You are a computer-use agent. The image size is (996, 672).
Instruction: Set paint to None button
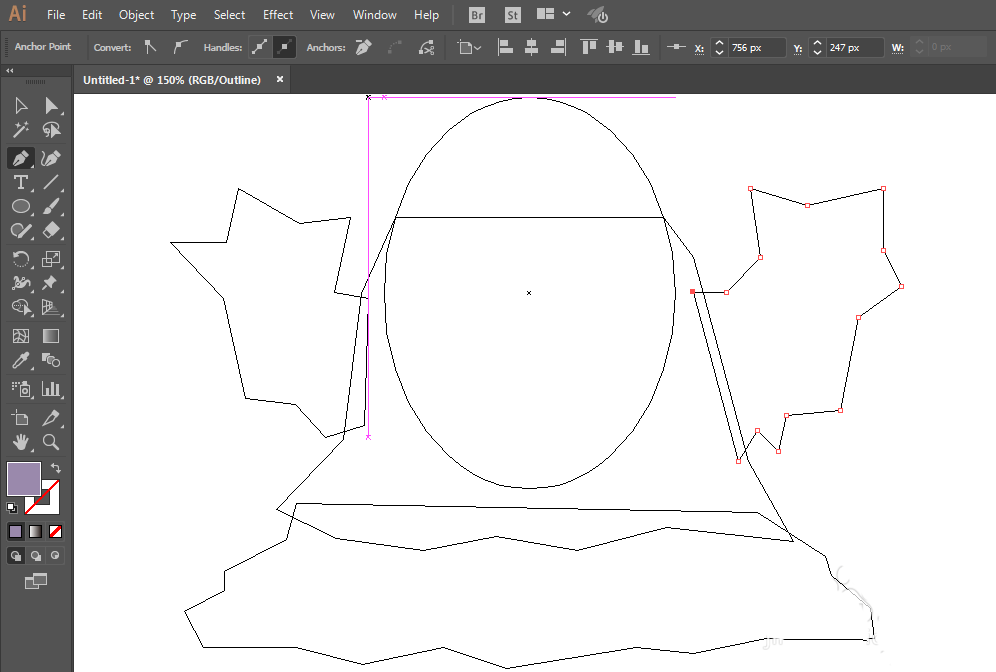pyautogui.click(x=55, y=531)
